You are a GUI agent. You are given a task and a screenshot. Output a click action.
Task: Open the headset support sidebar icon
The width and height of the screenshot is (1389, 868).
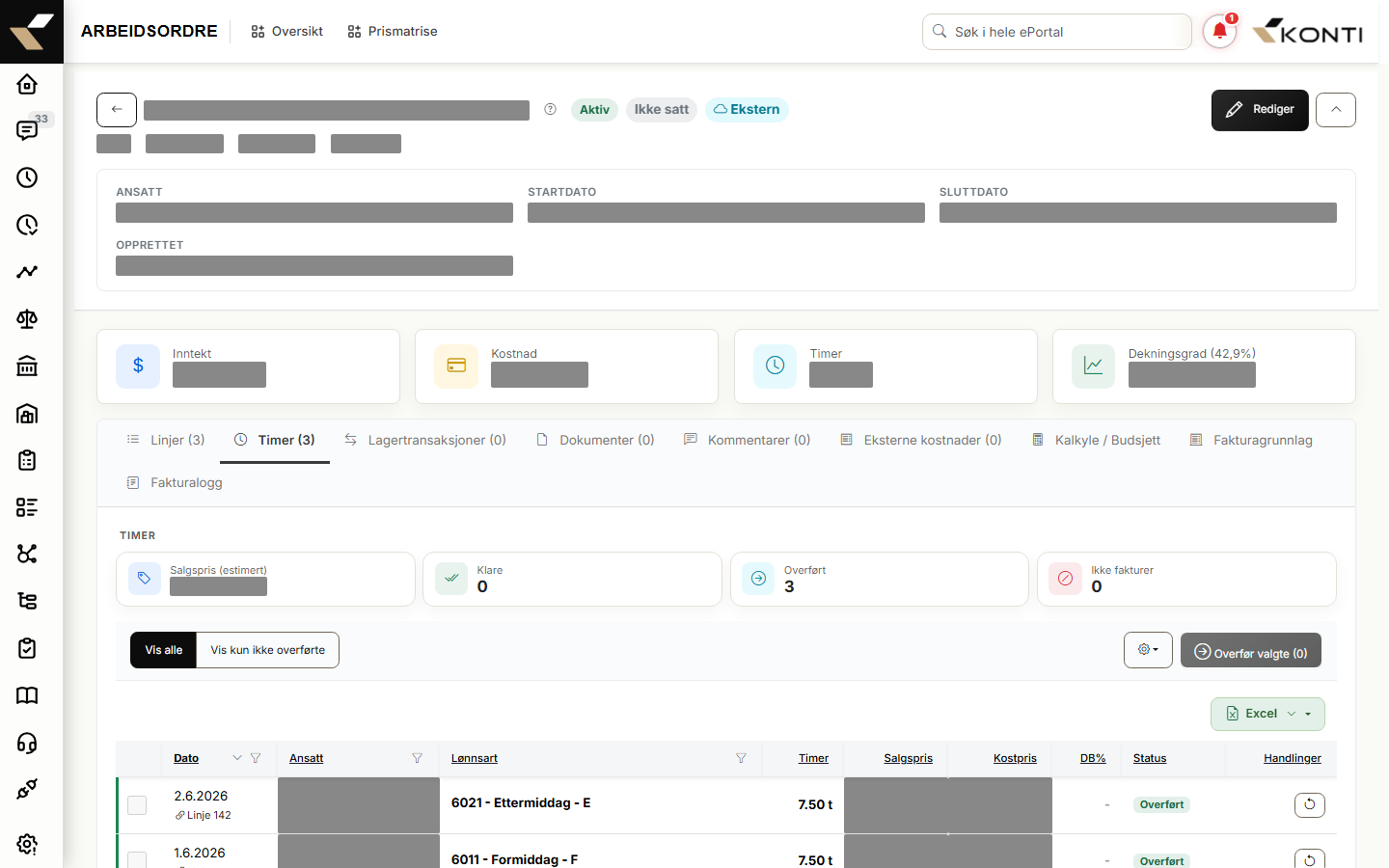pos(27,743)
